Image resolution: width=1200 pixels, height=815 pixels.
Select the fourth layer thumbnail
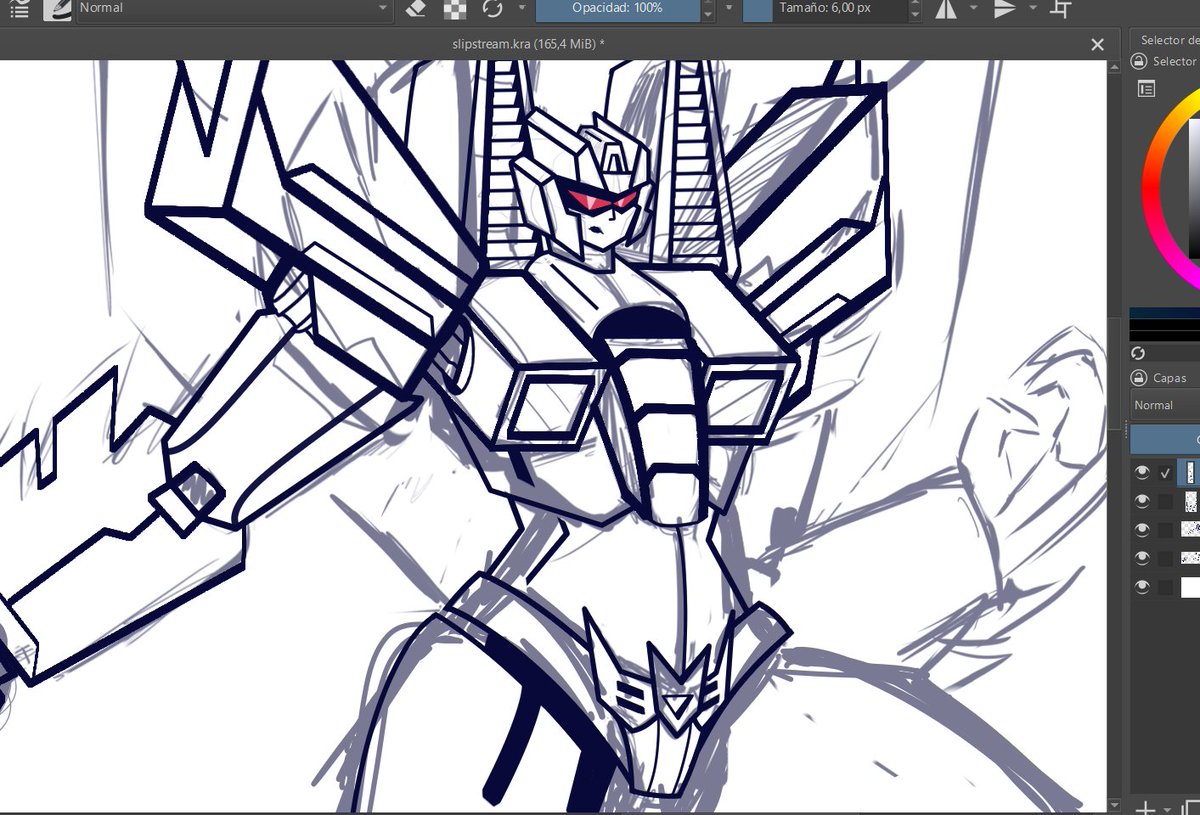coord(1190,558)
